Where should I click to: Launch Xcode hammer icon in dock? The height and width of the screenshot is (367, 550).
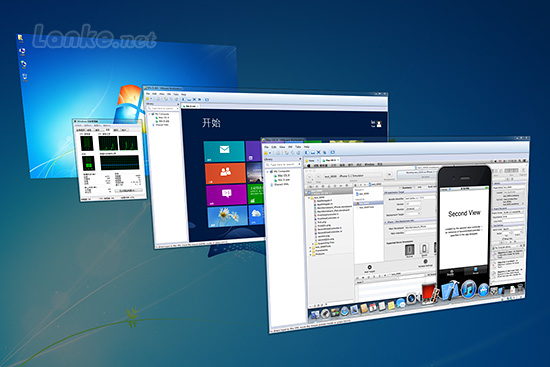[450, 291]
